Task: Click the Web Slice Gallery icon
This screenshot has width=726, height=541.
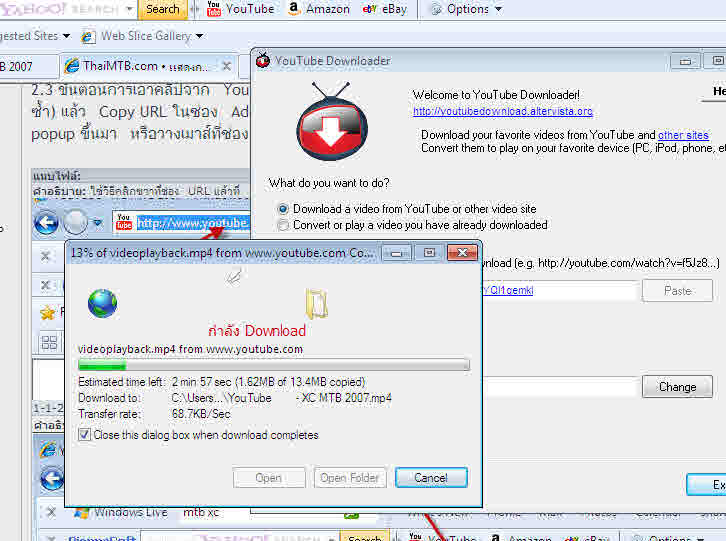Action: click(88, 36)
